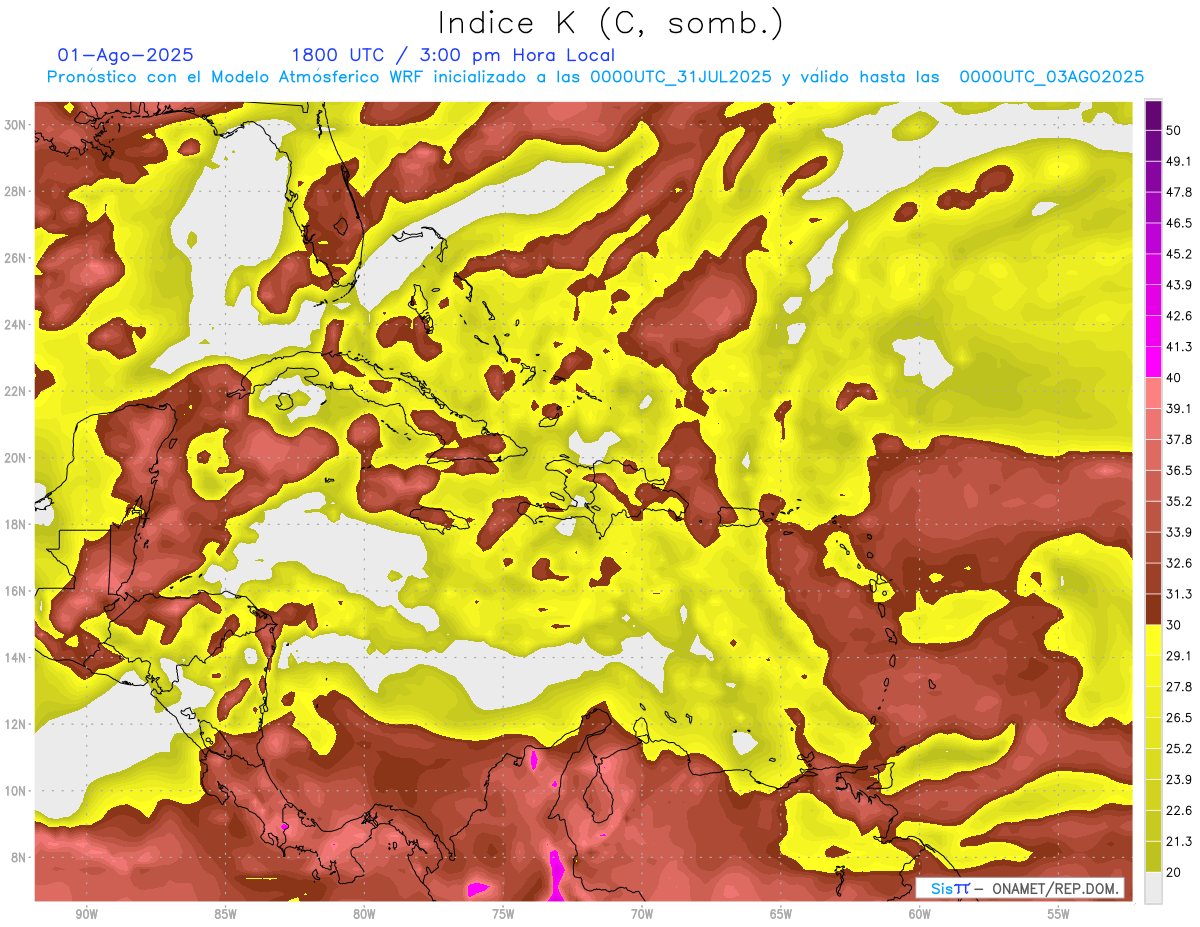Click the 'ONAMET/REP.DOM.' credit label
The height and width of the screenshot is (927, 1200).
[1056, 889]
